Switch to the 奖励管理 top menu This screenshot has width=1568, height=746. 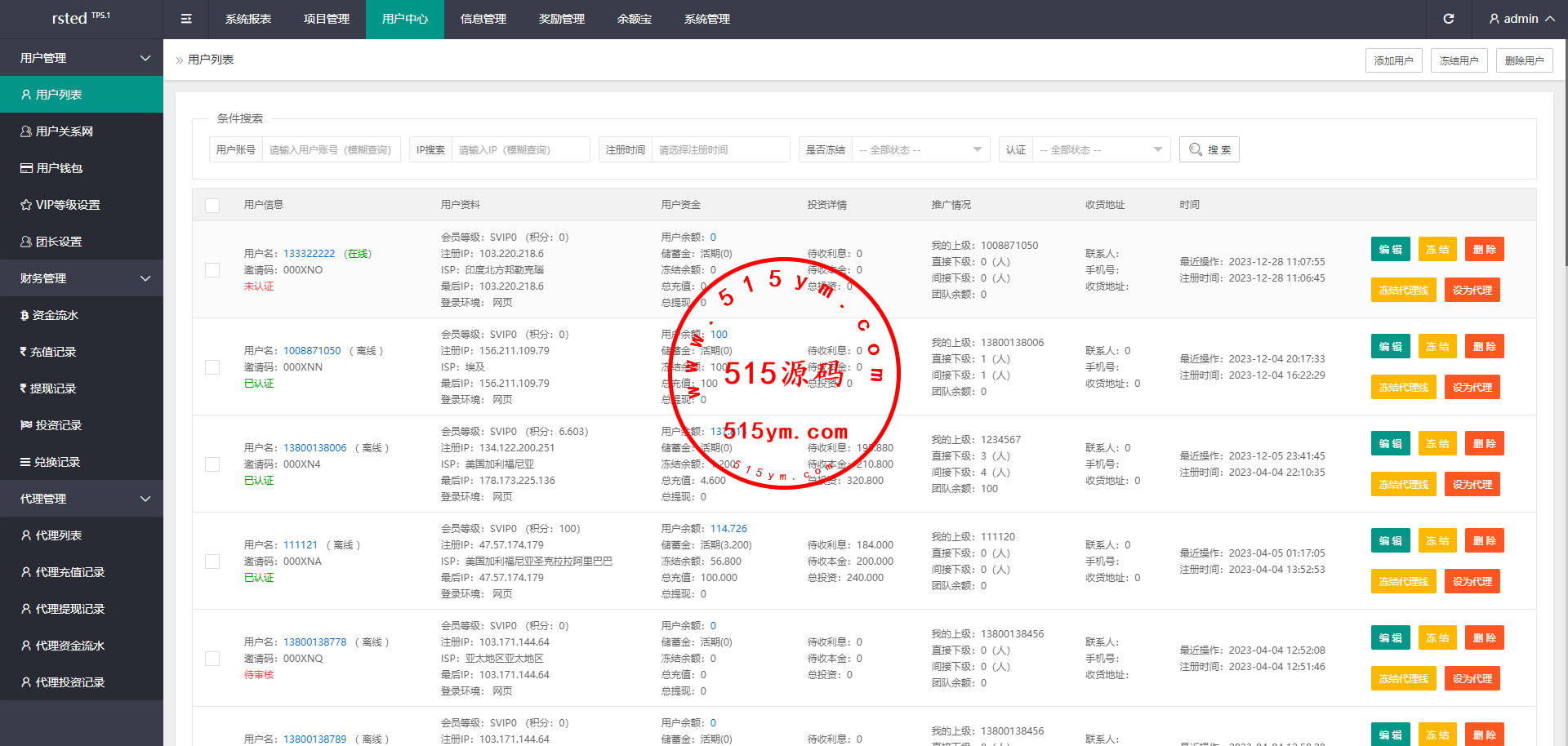562,19
